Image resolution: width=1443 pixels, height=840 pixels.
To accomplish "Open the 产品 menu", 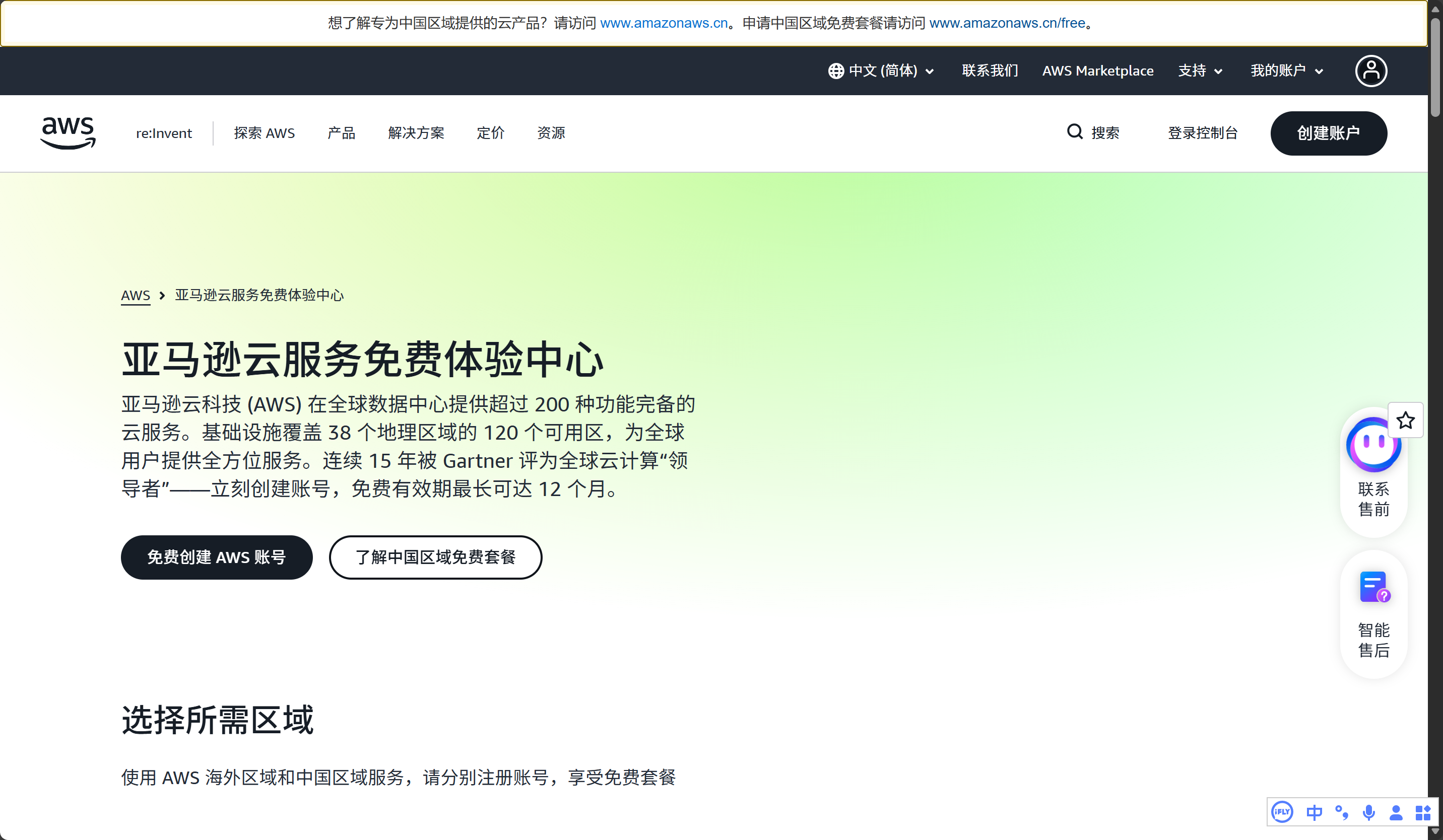I will click(x=341, y=133).
